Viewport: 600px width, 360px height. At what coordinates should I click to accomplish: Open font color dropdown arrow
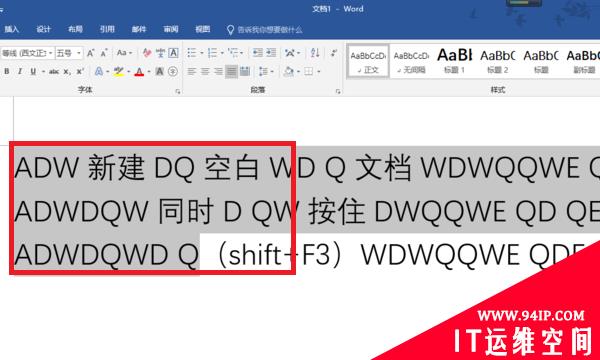tap(149, 72)
